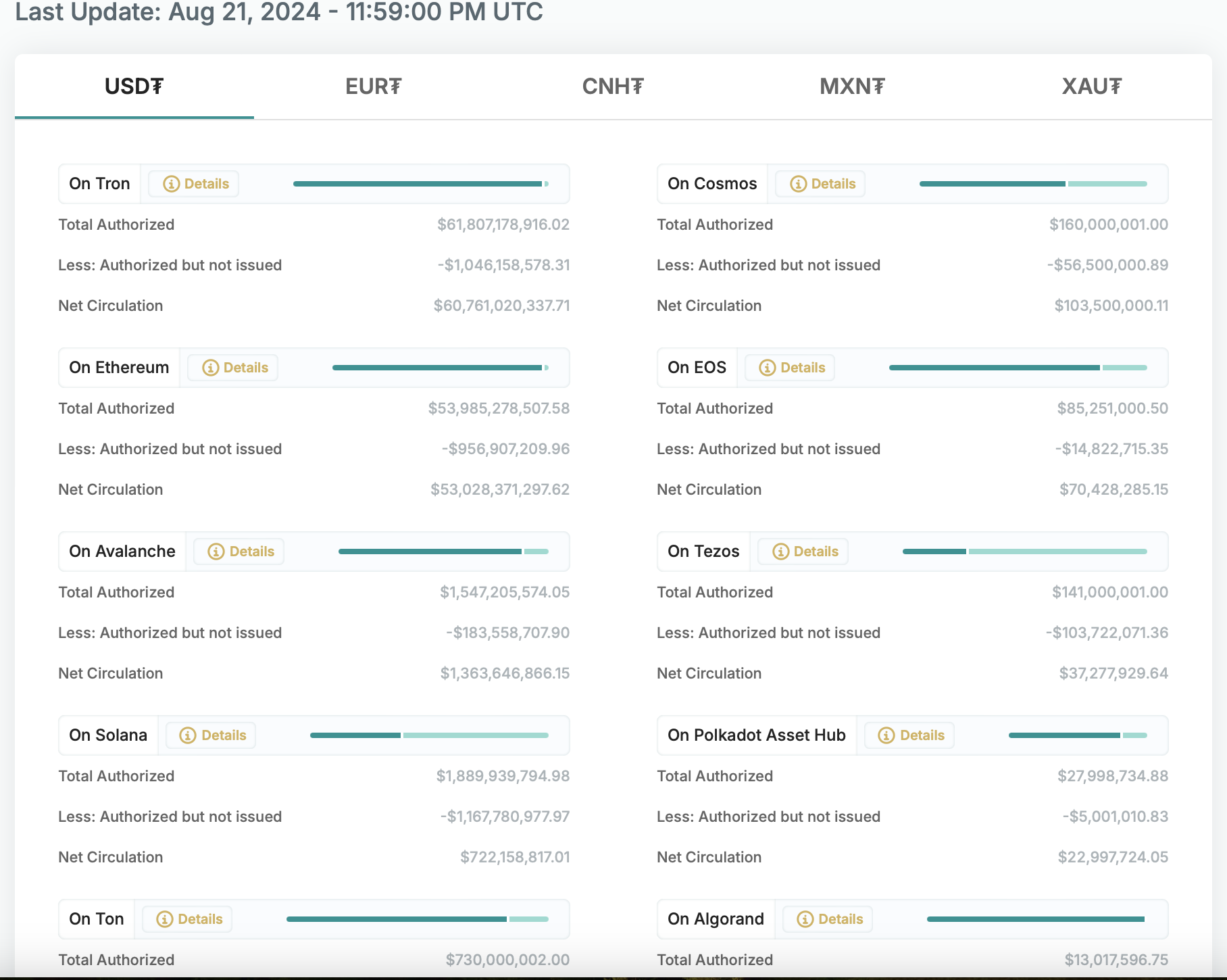The height and width of the screenshot is (980, 1227).
Task: Select Avalanche net circulation $1,363,646,866.15
Action: (x=505, y=673)
